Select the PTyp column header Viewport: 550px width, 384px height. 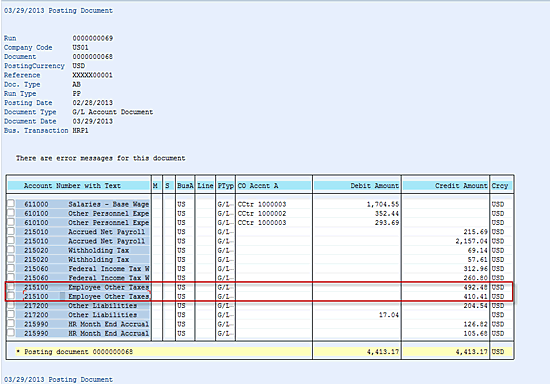point(225,186)
